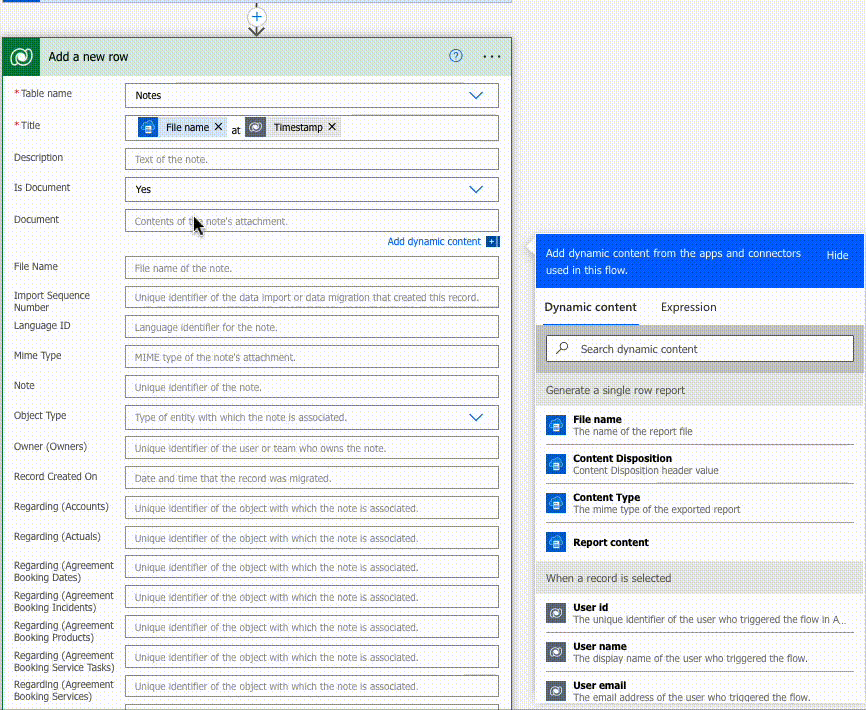Select the Report content icon in the panel

[x=556, y=541]
